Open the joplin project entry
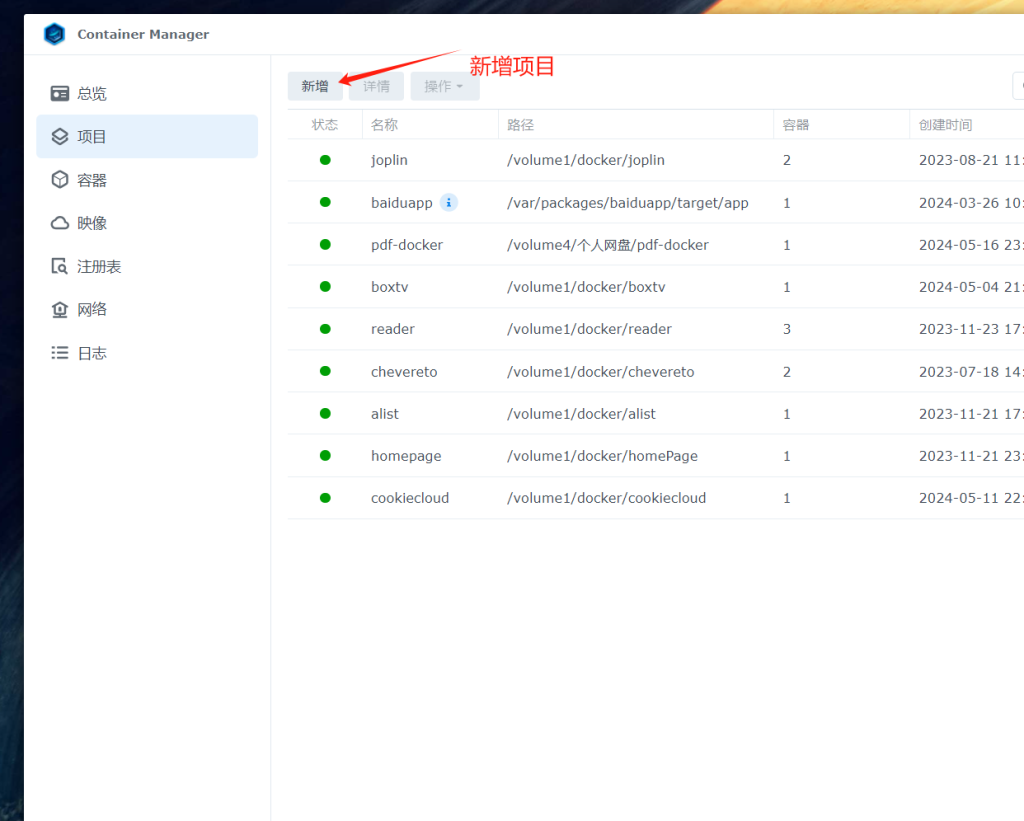 389,160
